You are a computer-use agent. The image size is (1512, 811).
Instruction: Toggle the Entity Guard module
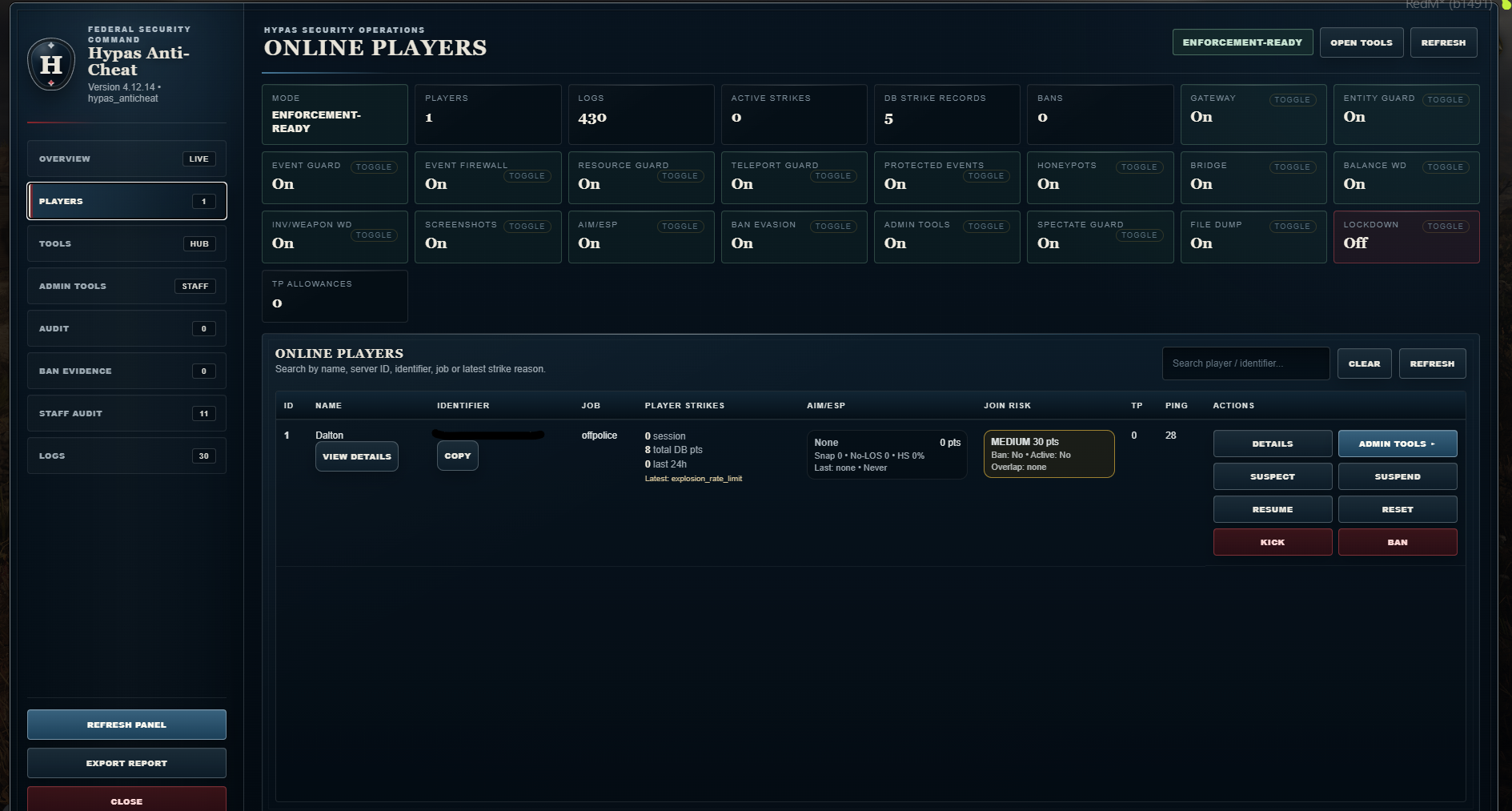[x=1445, y=100]
